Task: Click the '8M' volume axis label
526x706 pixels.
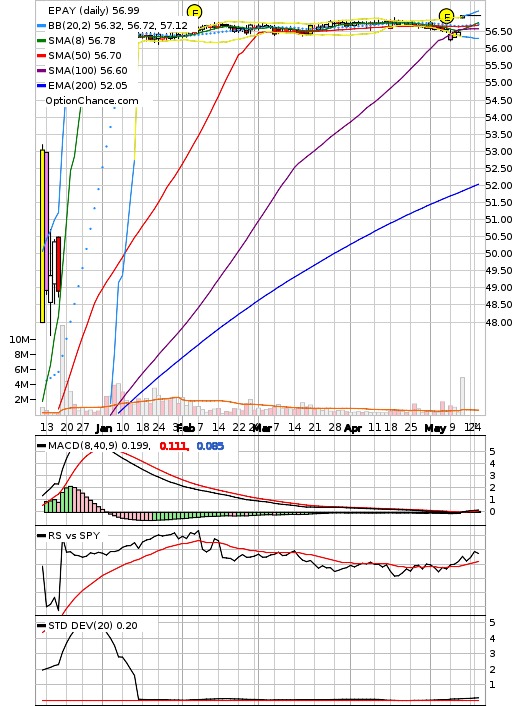Action: pos(22,354)
